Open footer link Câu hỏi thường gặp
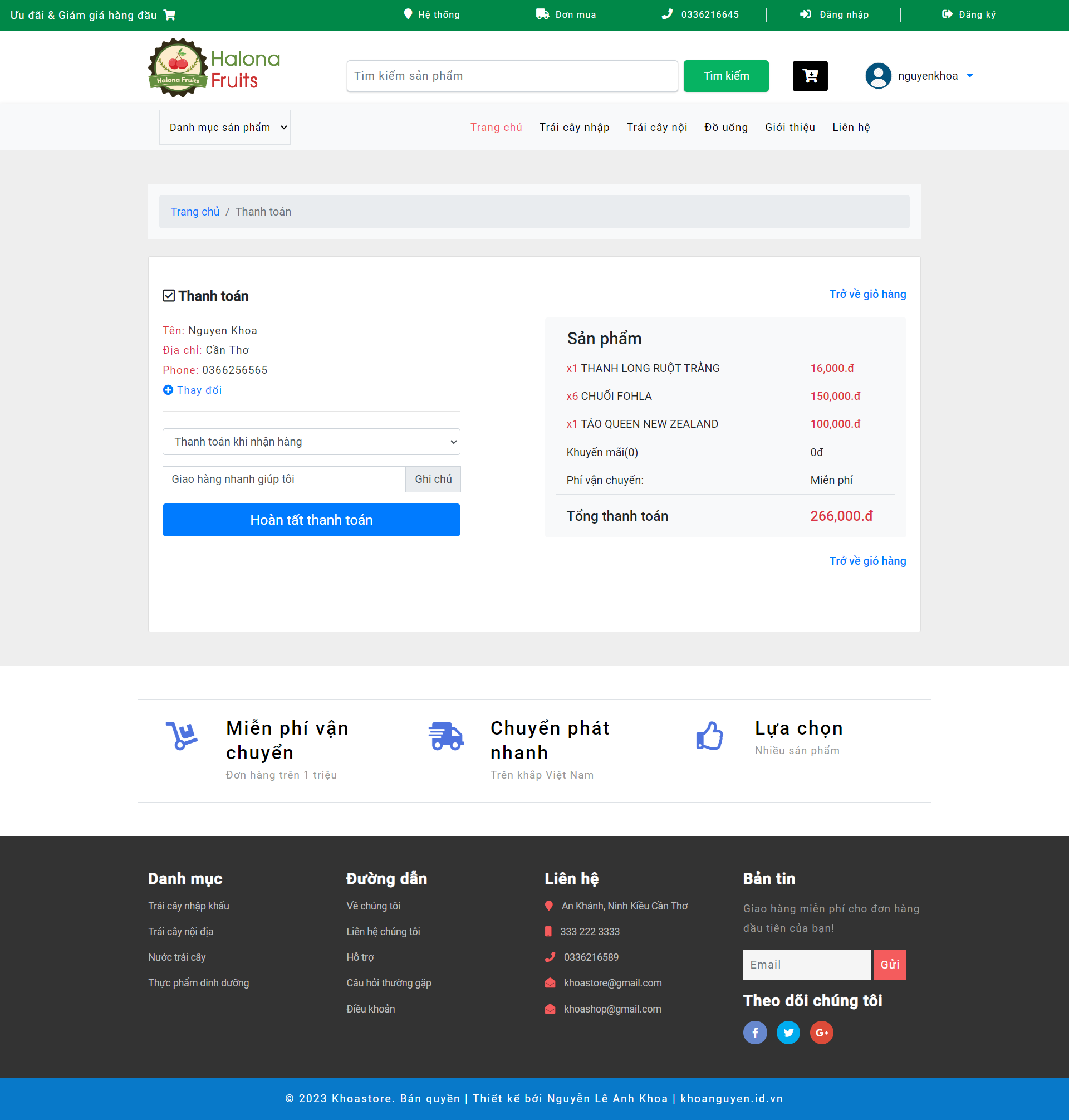Screen dimensions: 1069x1120 click(x=389, y=982)
